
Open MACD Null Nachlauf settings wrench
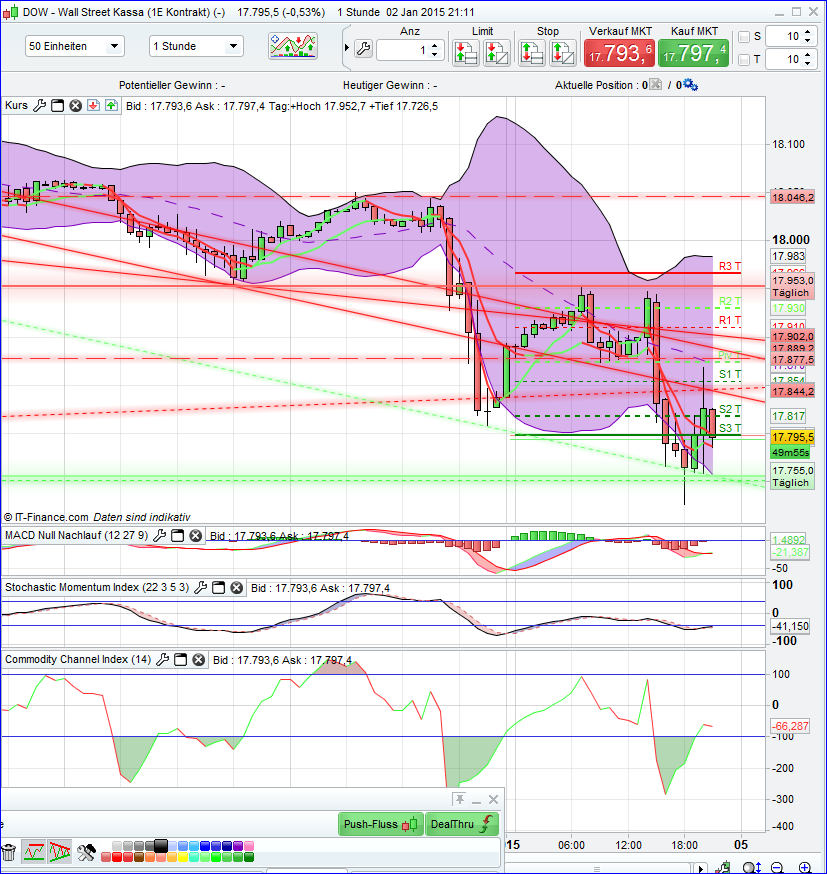click(160, 536)
